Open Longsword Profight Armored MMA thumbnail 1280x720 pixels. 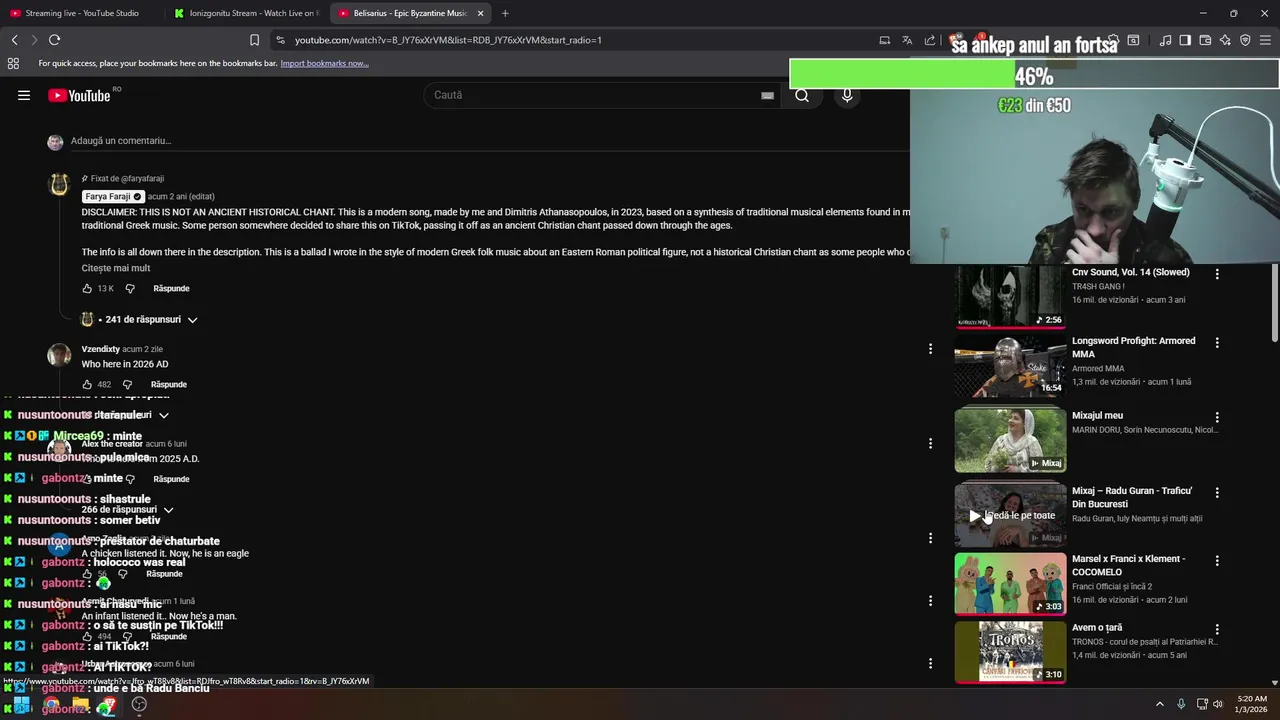point(1010,366)
